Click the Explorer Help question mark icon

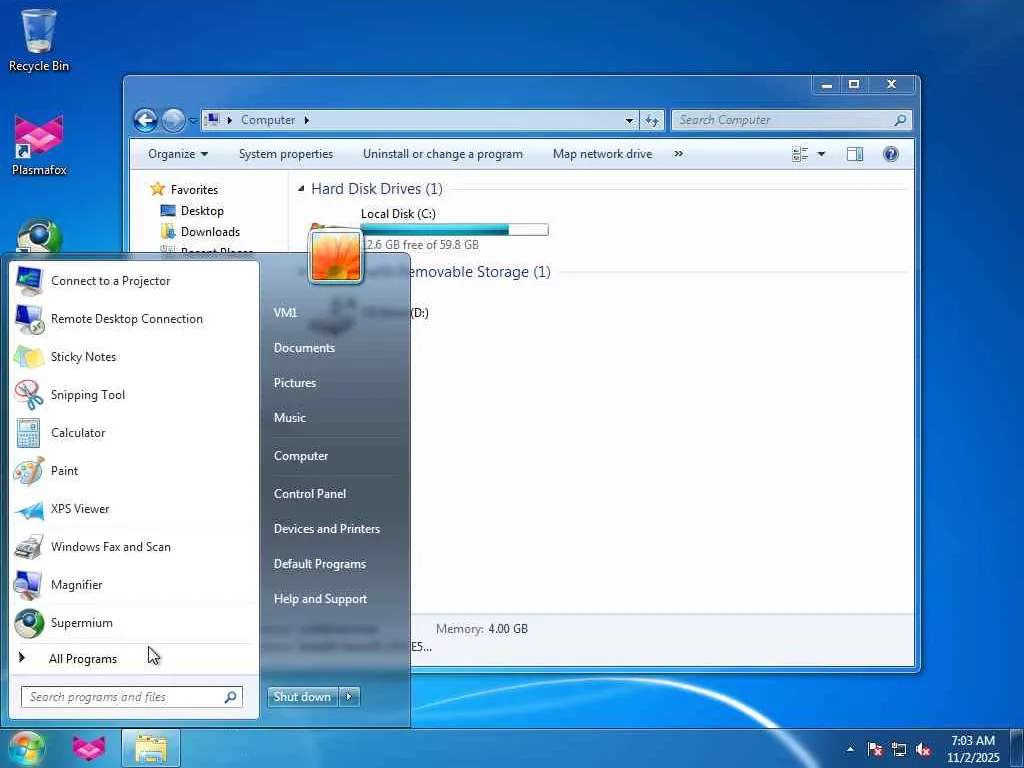coord(891,154)
